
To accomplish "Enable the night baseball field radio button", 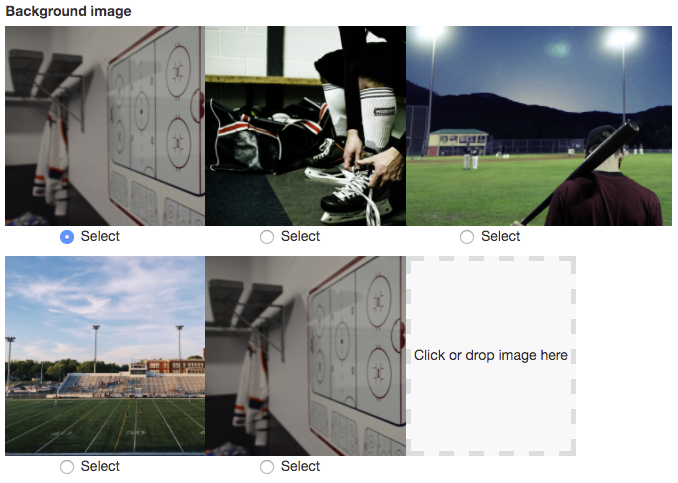I will 467,237.
